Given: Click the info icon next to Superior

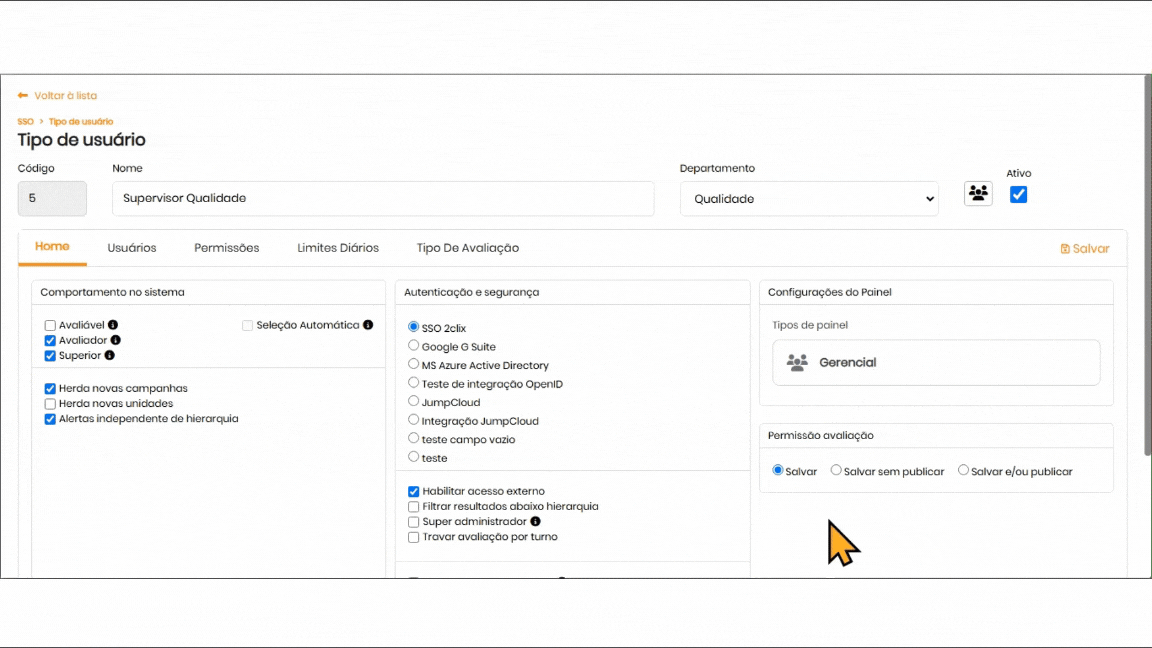Looking at the screenshot, I should [x=110, y=356].
